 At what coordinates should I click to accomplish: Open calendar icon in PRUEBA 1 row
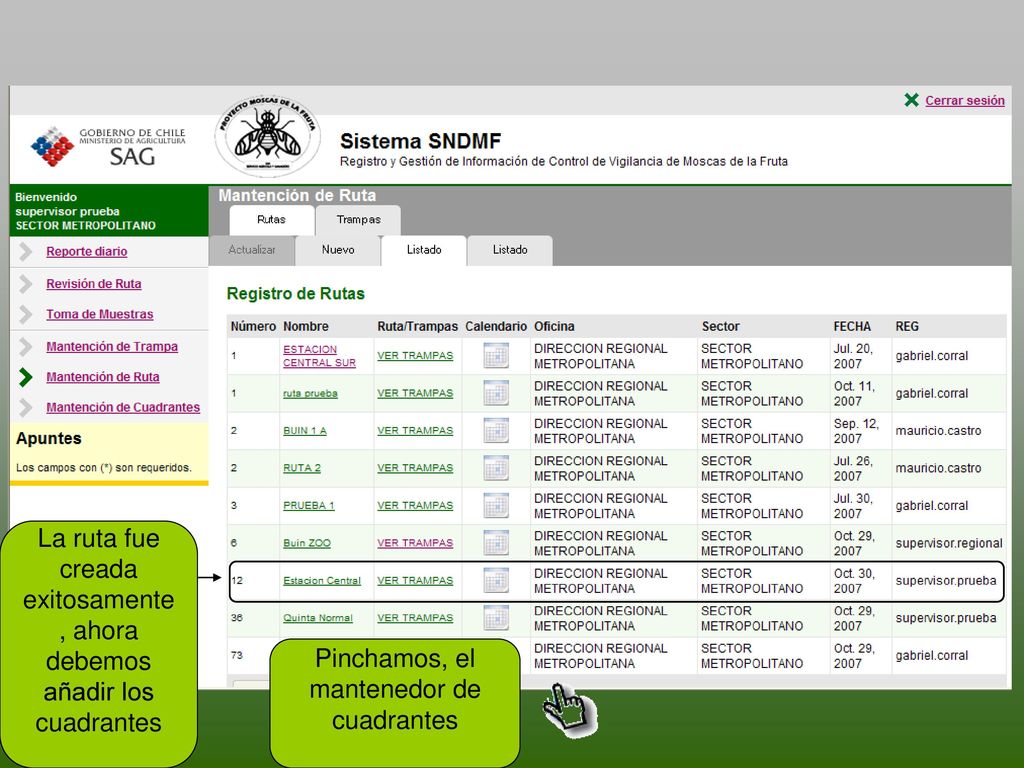(x=496, y=505)
